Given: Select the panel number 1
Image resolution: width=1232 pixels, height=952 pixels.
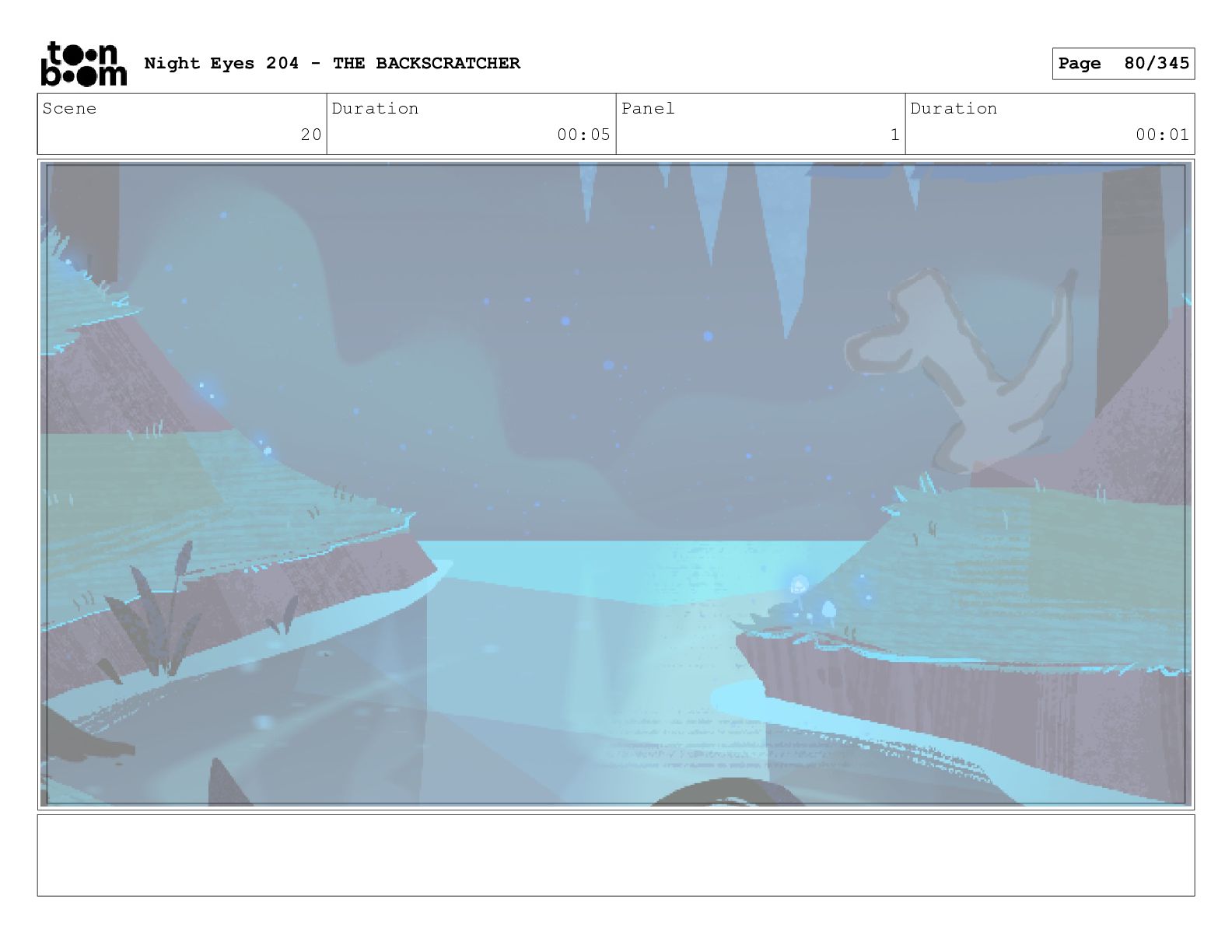Looking at the screenshot, I should click(895, 135).
